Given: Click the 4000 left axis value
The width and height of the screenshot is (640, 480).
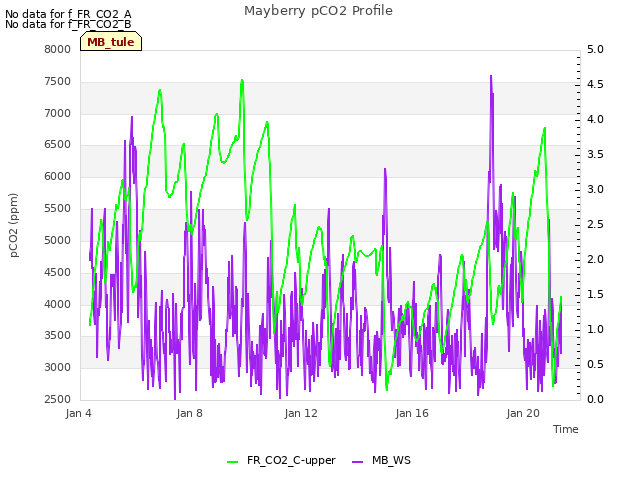Looking at the screenshot, I should point(58,304).
